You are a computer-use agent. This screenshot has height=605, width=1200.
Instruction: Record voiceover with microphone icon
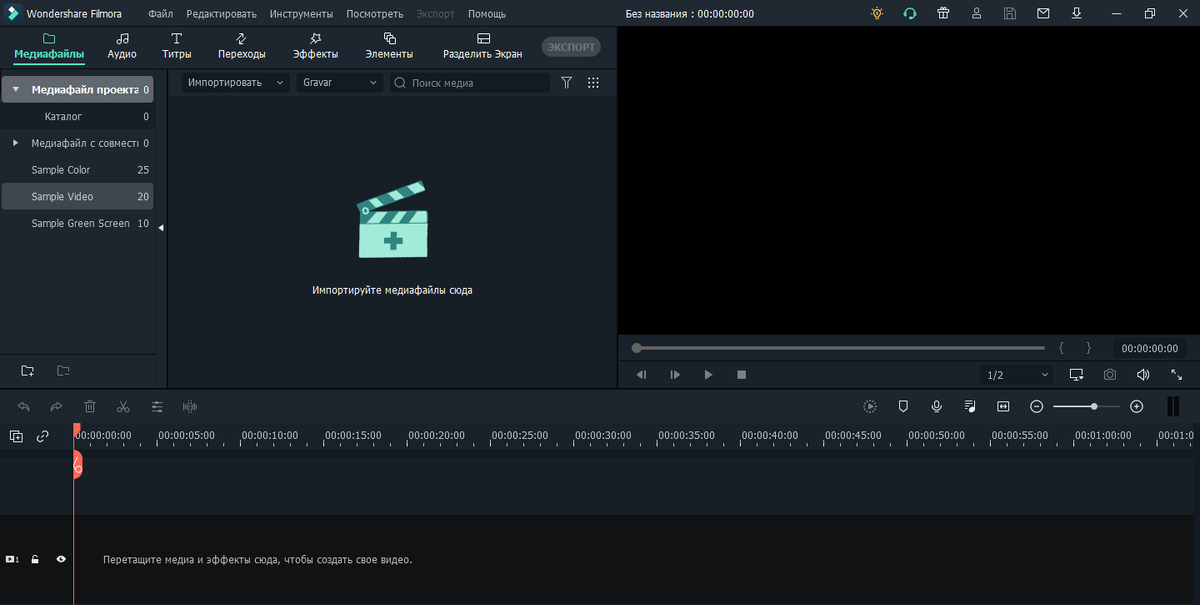[x=937, y=407]
